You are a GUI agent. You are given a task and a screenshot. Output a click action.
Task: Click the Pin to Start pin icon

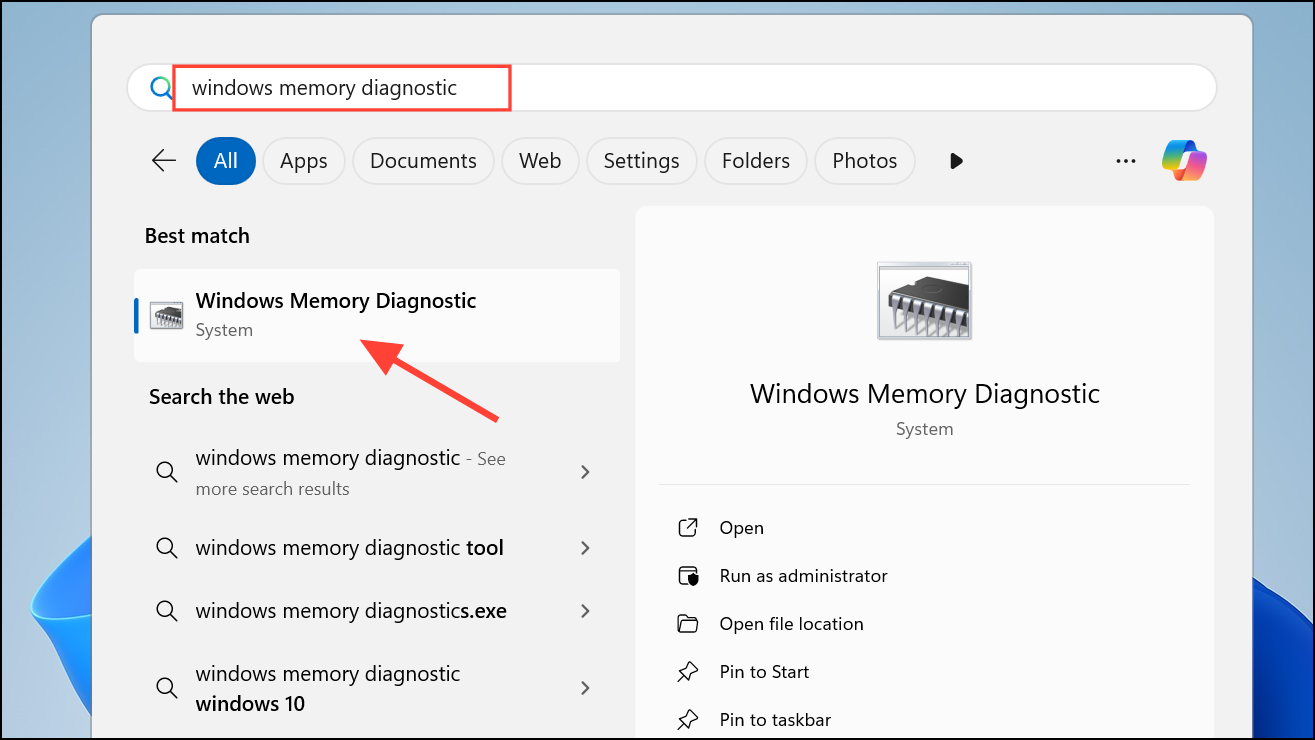click(688, 672)
